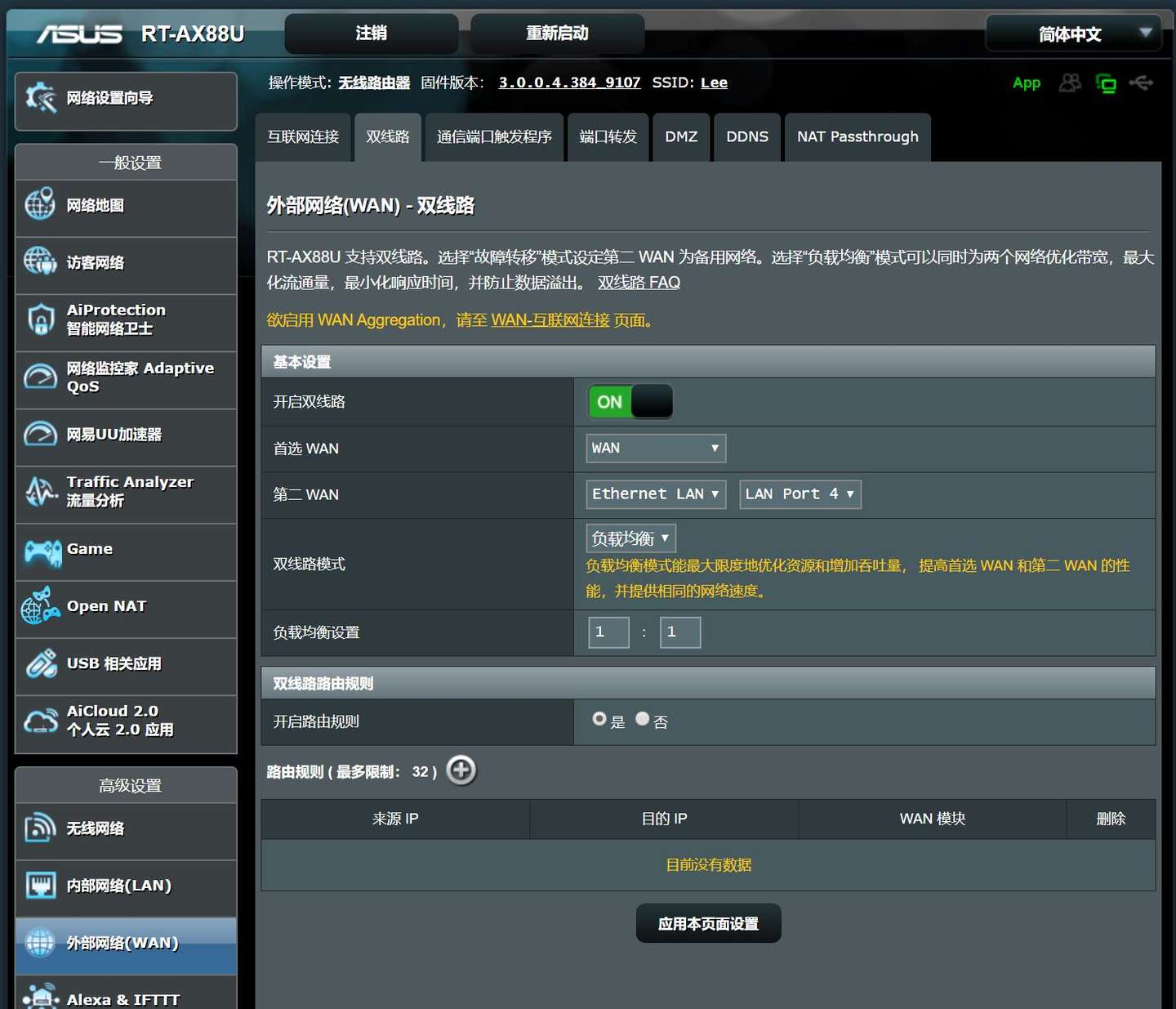Focus the first 负载均衡设置 ratio field
The width and height of the screenshot is (1176, 1009).
tap(608, 632)
